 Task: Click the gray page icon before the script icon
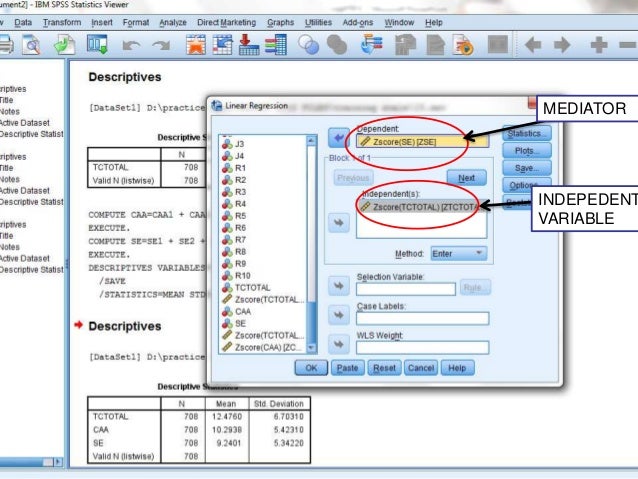click(435, 44)
